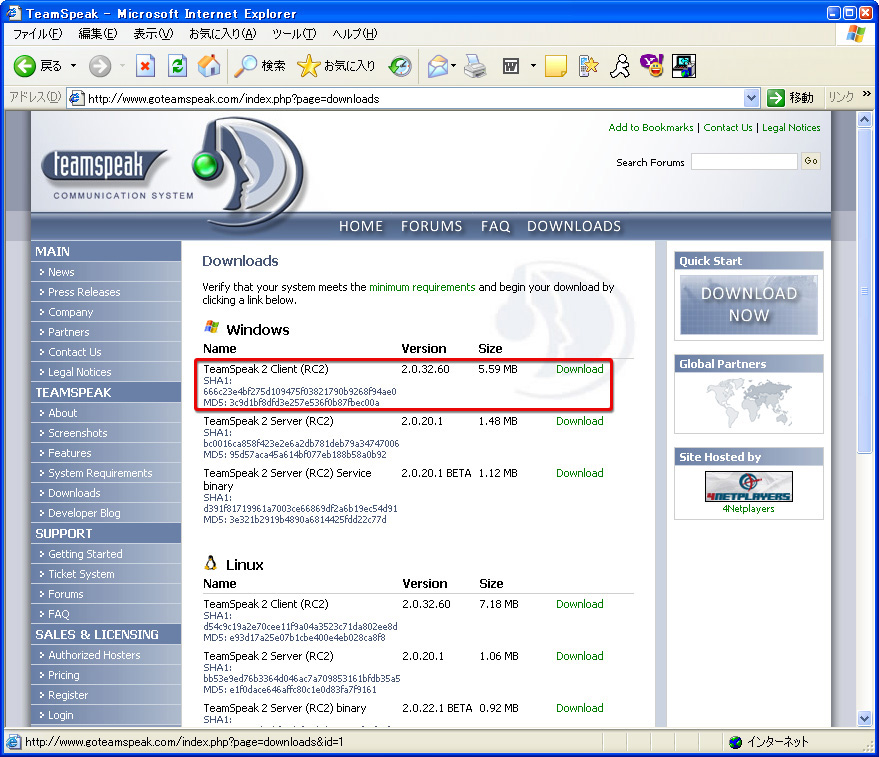
Task: Click the Global Partners world map
Action: coord(748,402)
